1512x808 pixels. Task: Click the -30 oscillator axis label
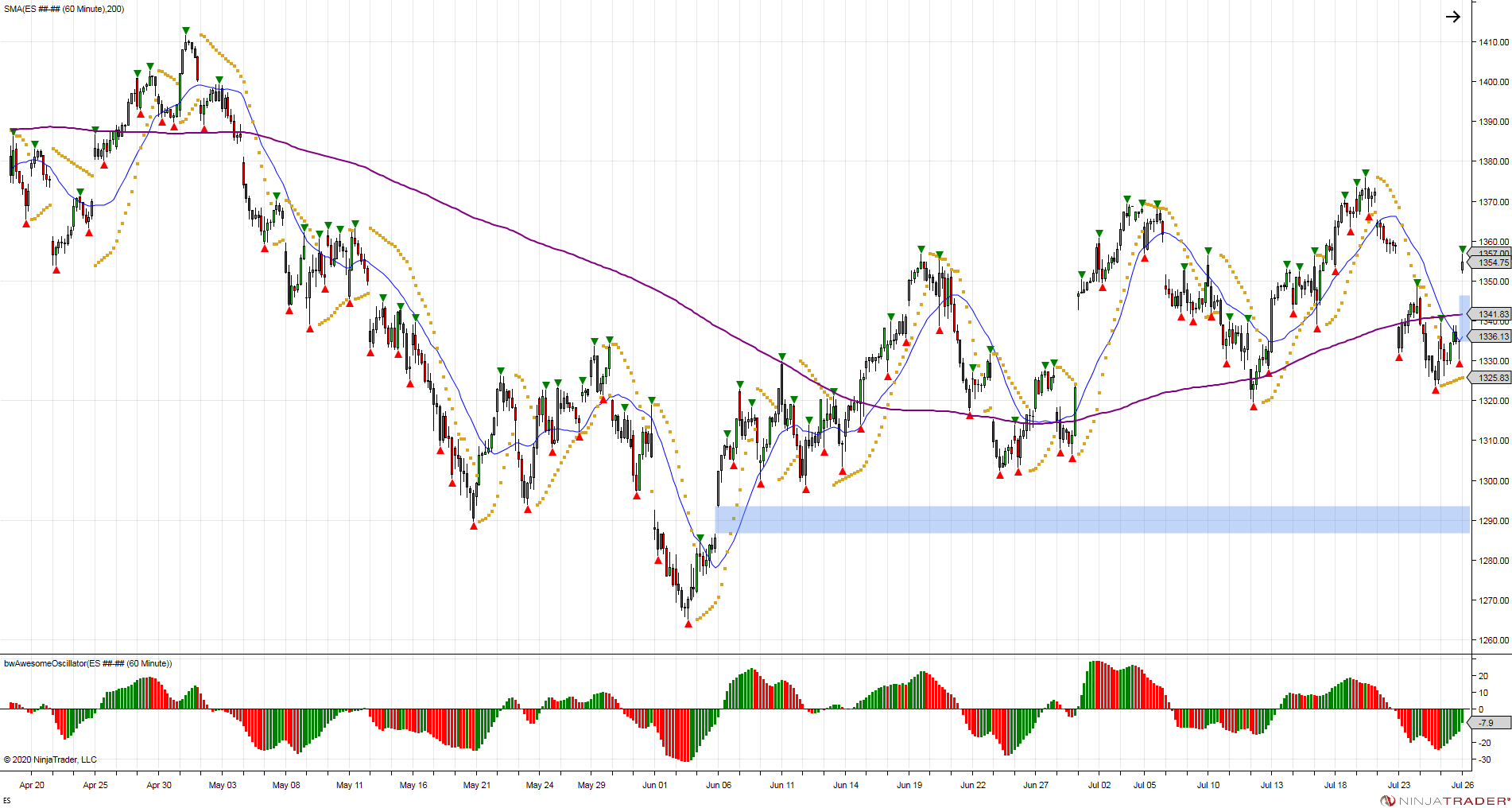1483,759
